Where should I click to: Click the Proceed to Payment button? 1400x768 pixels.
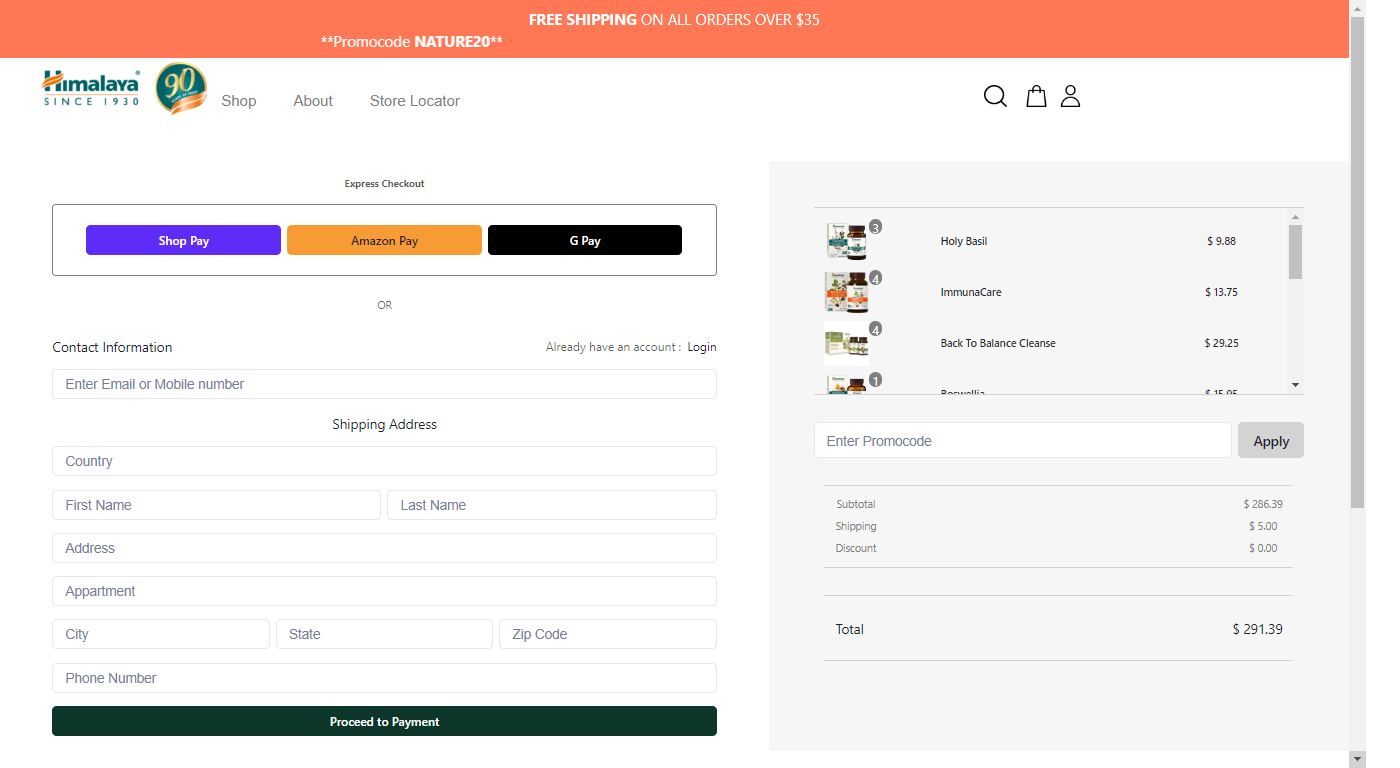(x=384, y=721)
